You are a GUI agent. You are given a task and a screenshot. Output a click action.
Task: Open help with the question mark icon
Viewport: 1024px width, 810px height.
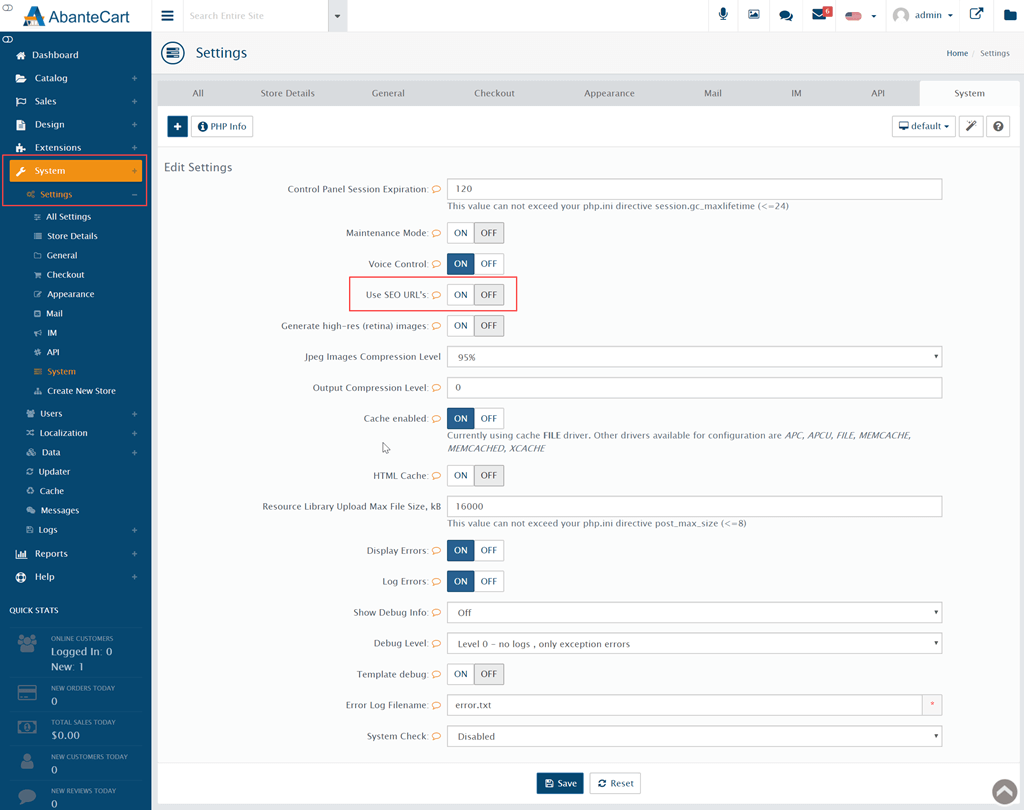(998, 127)
